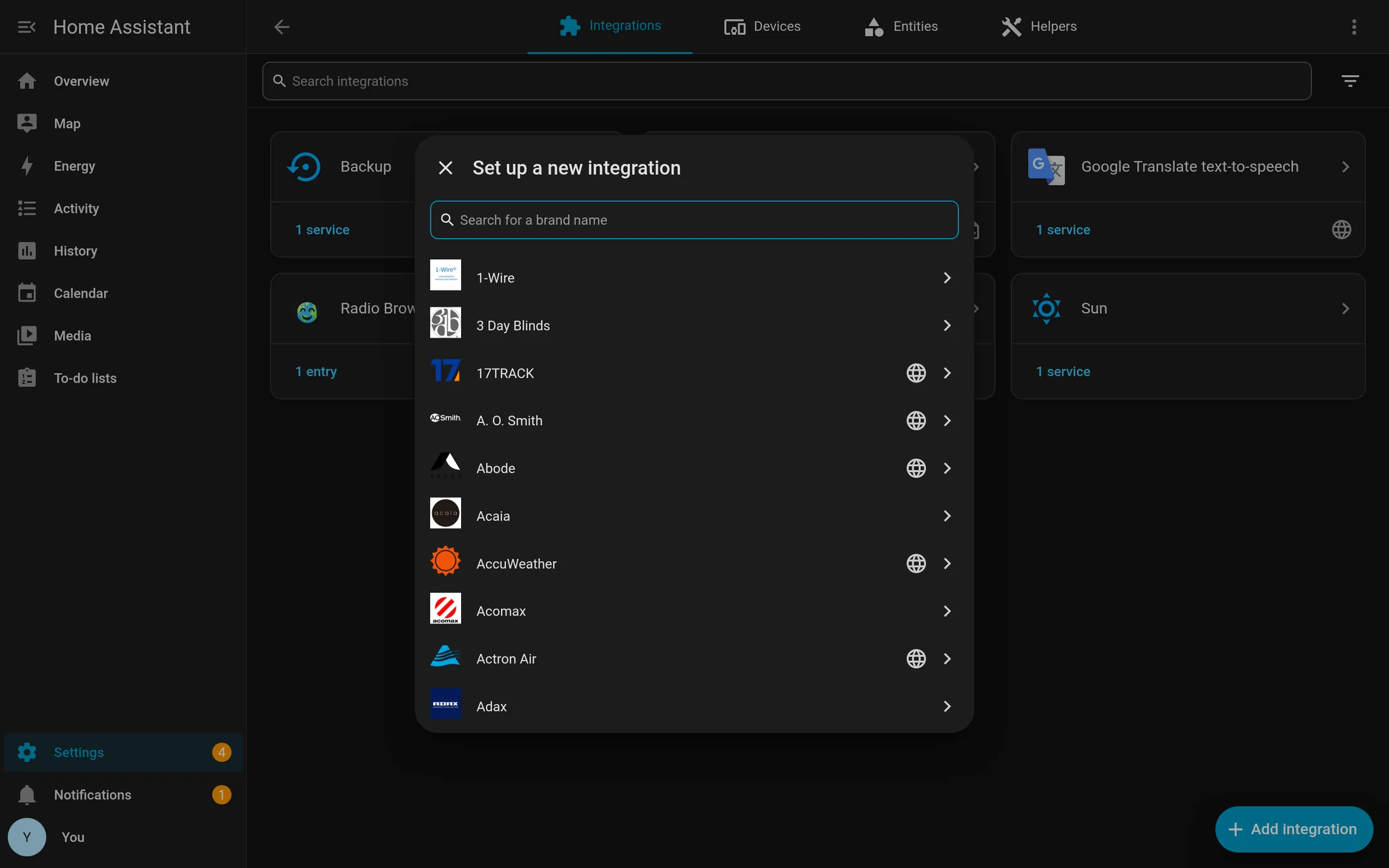1389x868 pixels.
Task: Click the Search integrations field
Action: 786,81
